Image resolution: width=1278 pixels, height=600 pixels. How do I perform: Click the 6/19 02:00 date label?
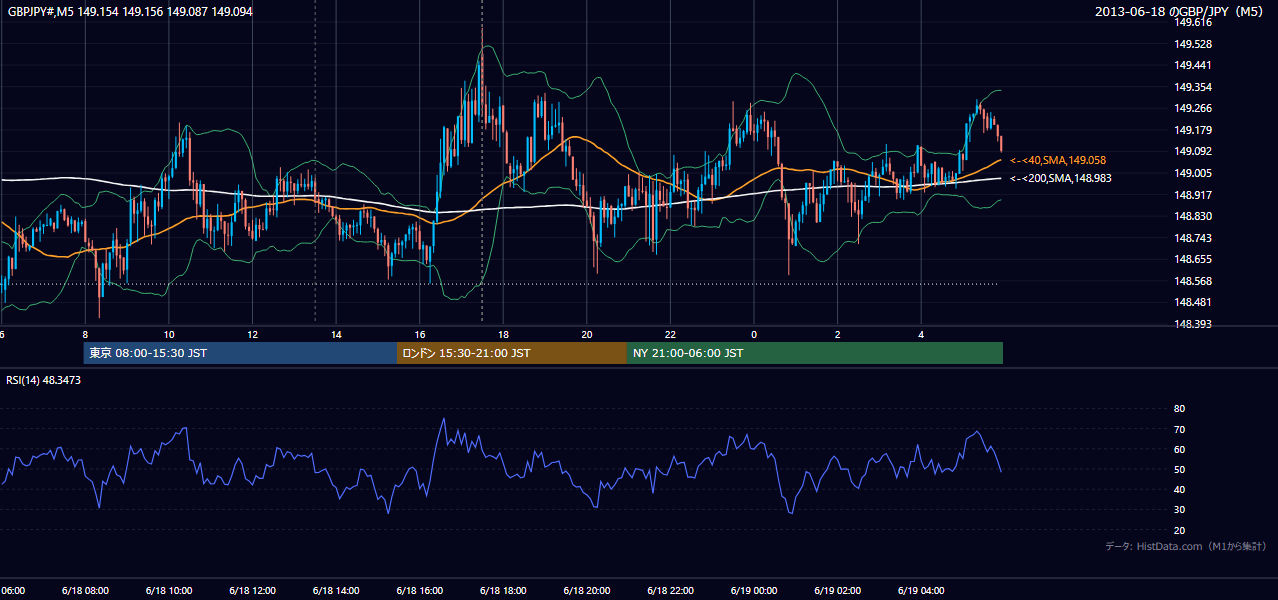837,591
